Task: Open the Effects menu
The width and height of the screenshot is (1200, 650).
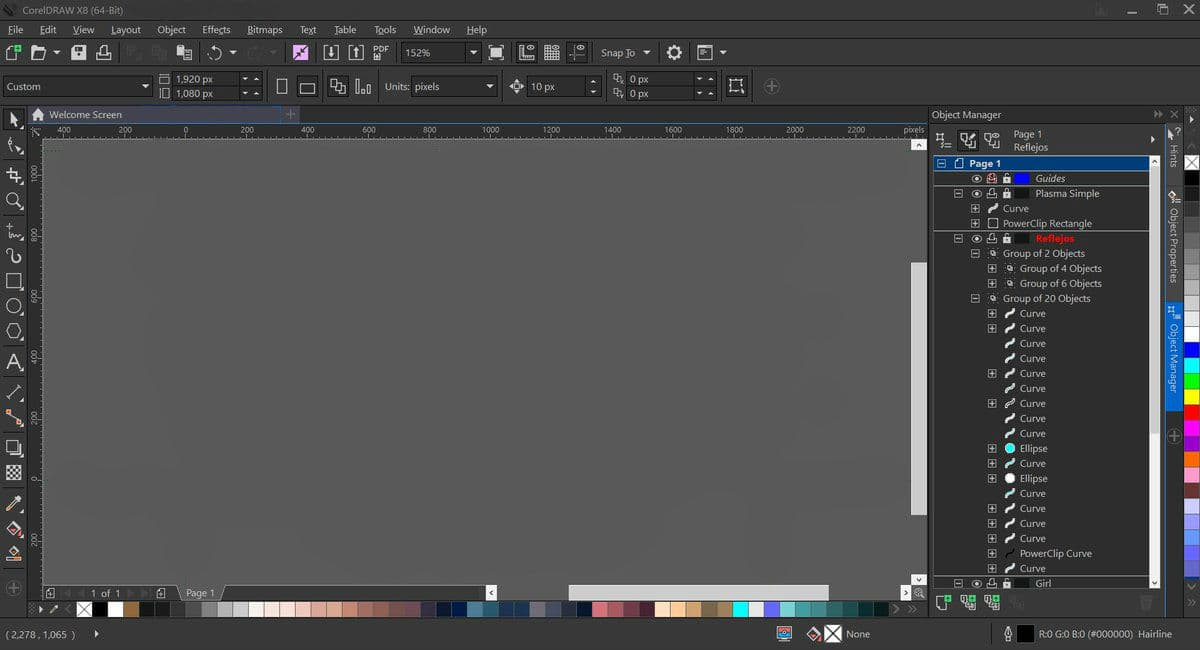Action: [x=216, y=30]
